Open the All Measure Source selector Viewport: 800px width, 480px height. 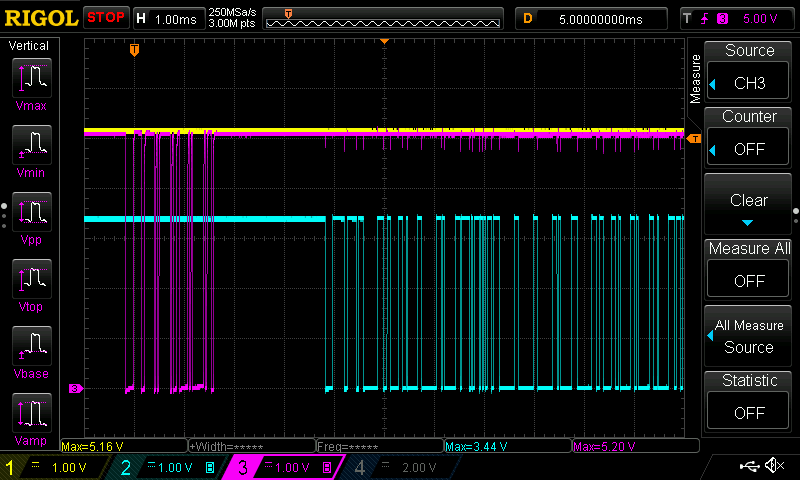[748, 337]
